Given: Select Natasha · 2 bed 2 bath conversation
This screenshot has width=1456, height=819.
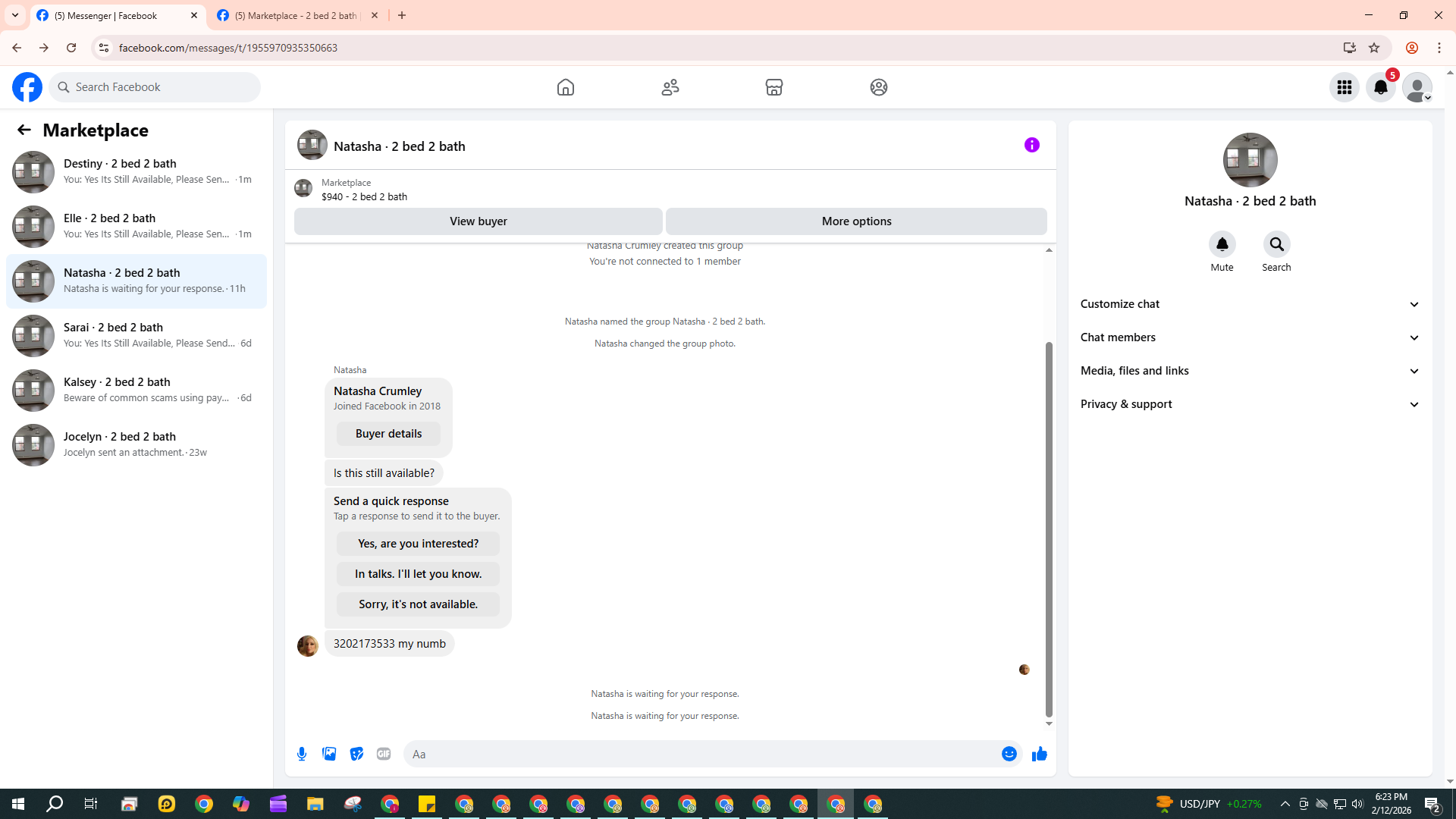Looking at the screenshot, I should click(136, 281).
